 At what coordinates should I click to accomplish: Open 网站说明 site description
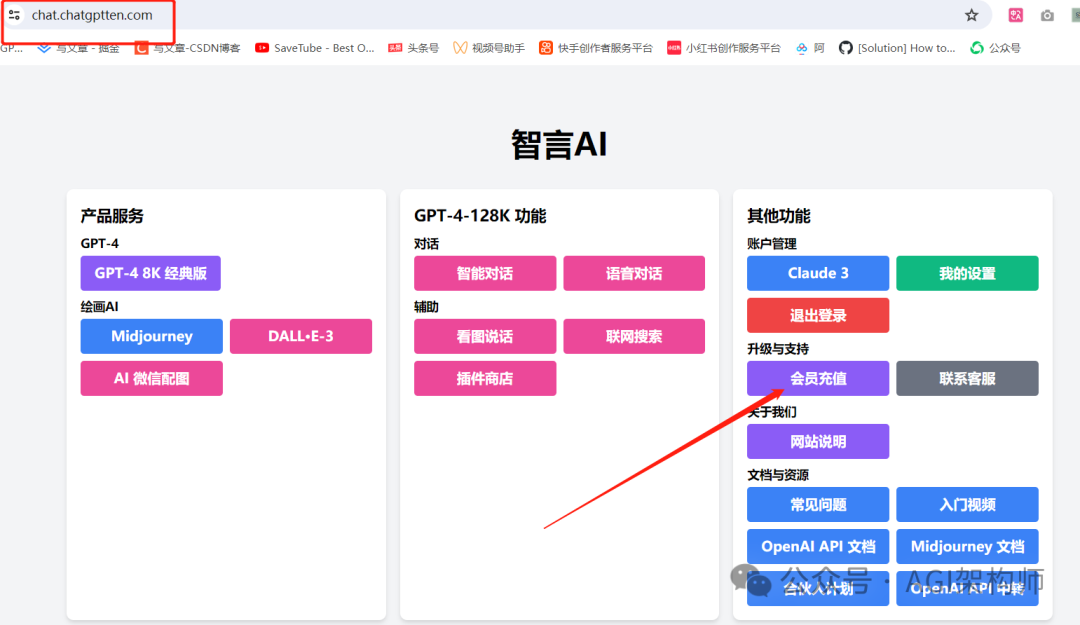coord(818,442)
